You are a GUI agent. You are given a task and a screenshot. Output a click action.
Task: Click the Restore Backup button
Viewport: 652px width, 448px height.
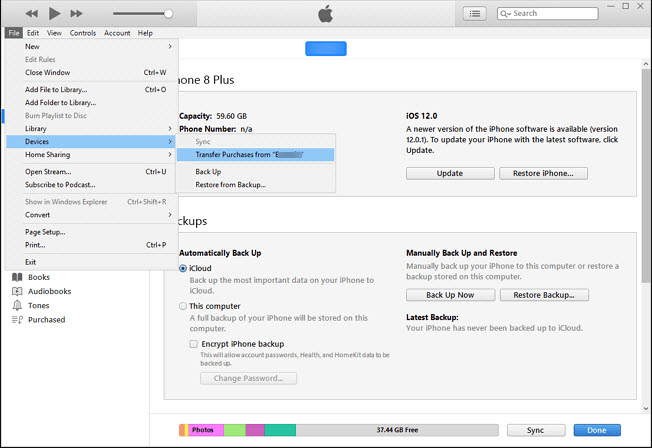(544, 295)
